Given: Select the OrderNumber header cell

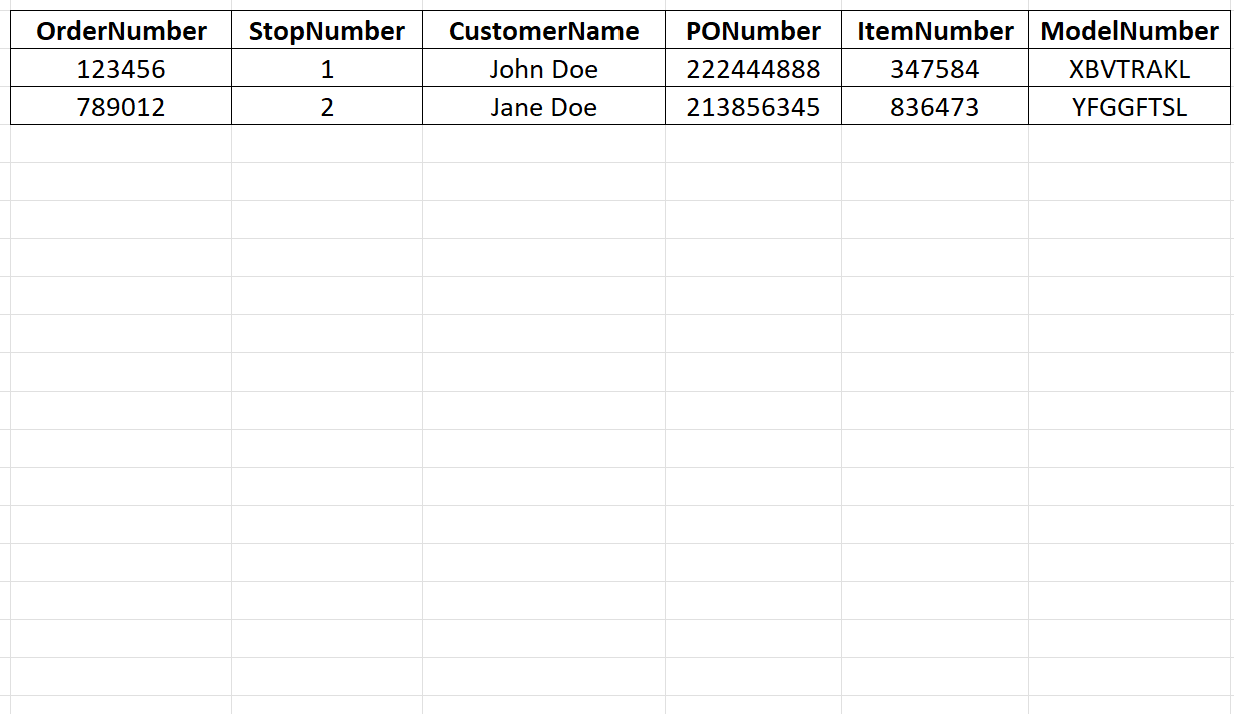Looking at the screenshot, I should click(121, 31).
